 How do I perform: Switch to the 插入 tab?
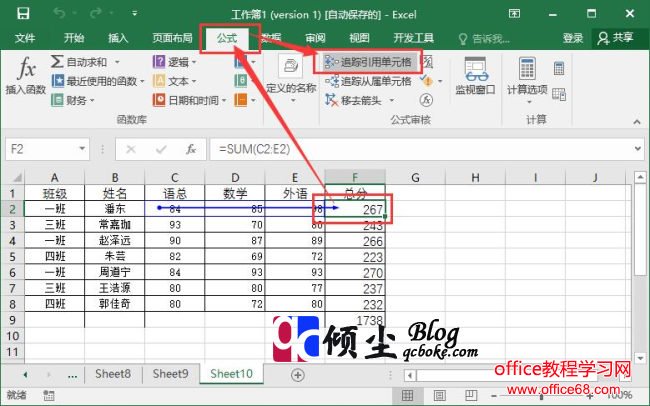point(118,38)
